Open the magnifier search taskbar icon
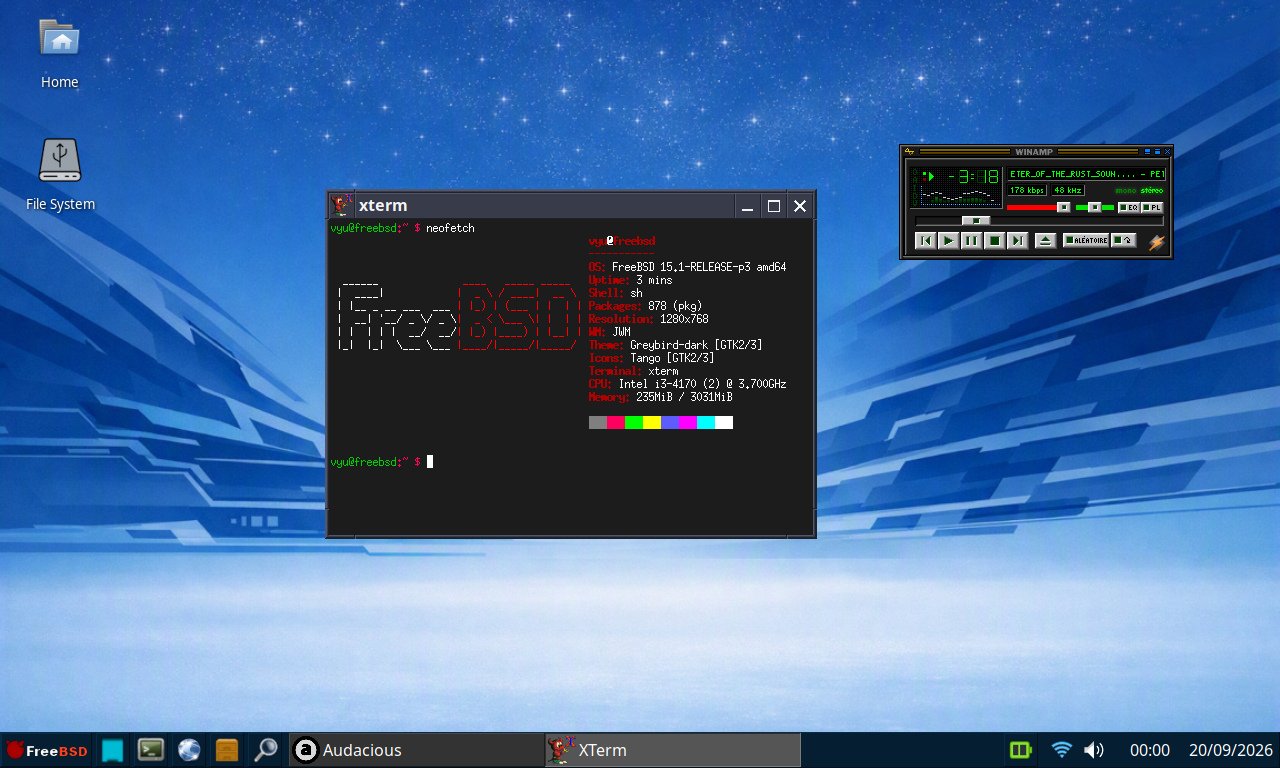 click(266, 750)
